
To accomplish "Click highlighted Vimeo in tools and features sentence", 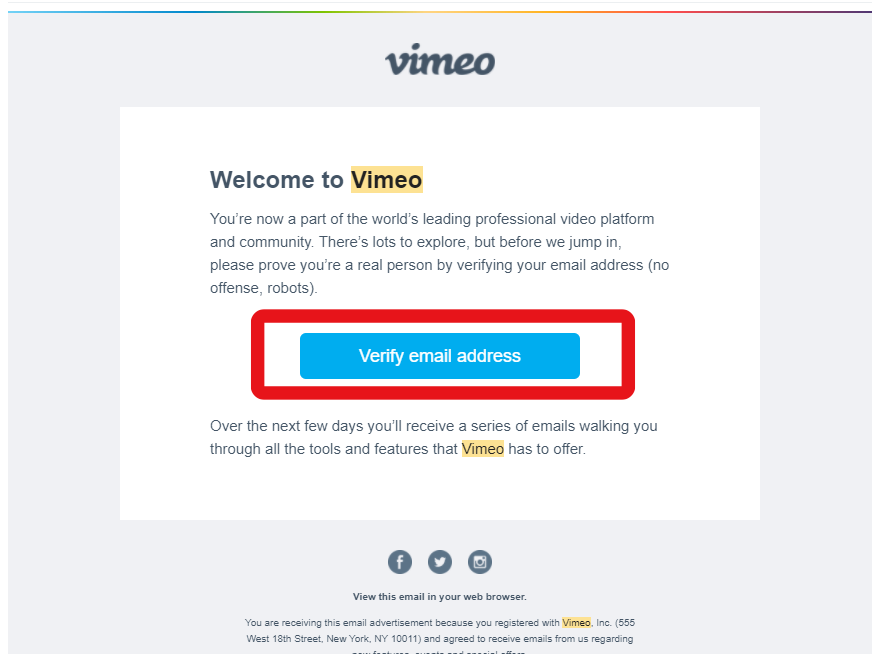I will 483,449.
